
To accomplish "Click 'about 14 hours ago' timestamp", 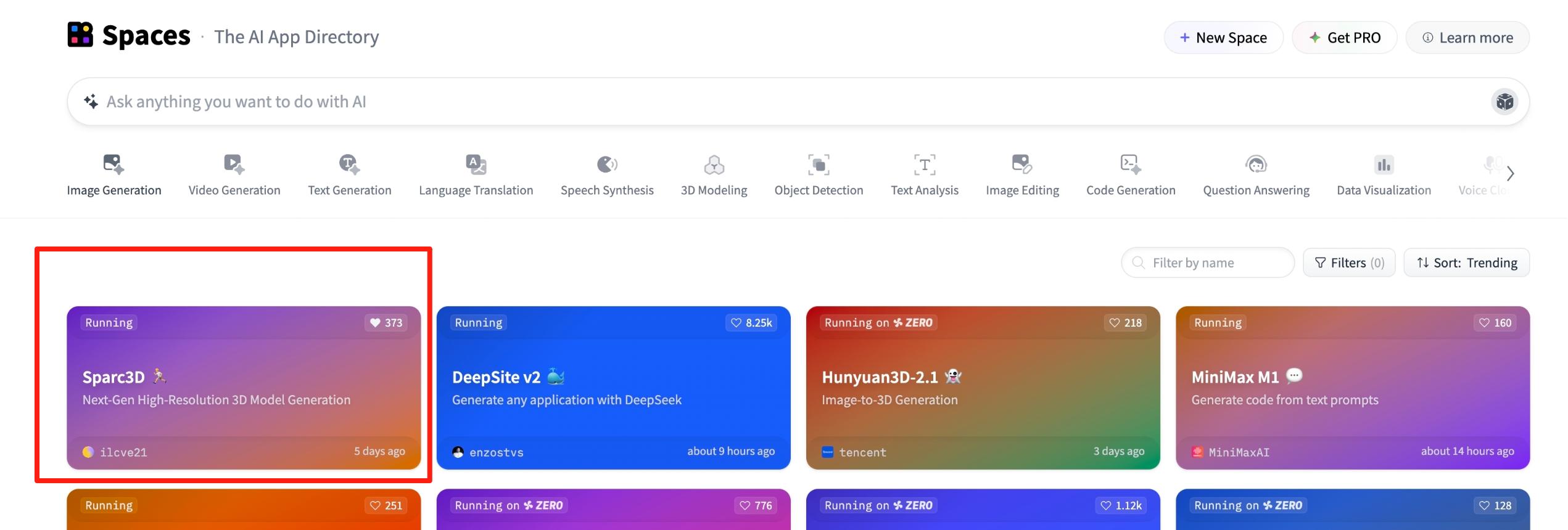I will click(1467, 451).
